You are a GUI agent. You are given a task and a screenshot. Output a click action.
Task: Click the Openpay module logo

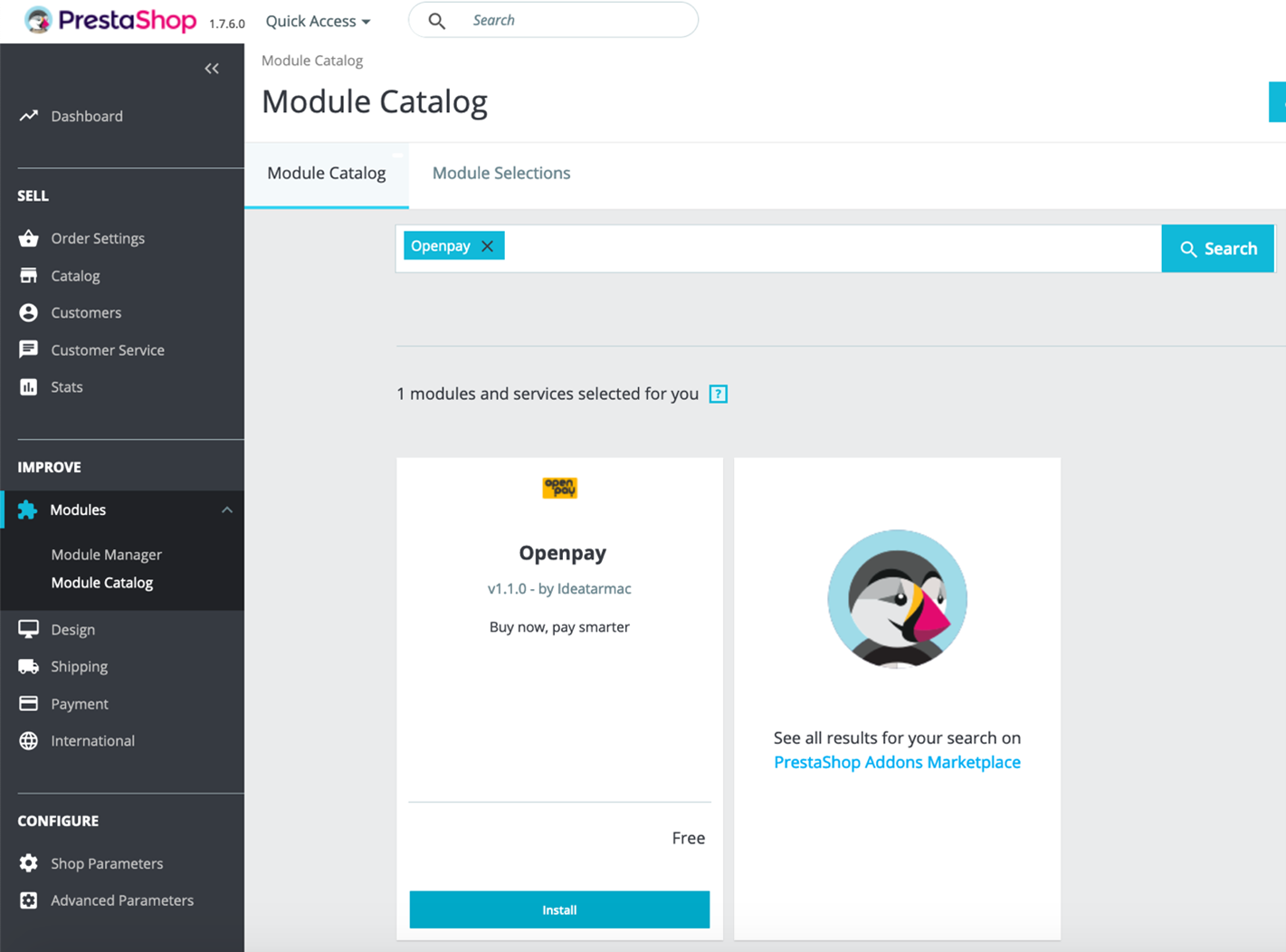click(559, 488)
